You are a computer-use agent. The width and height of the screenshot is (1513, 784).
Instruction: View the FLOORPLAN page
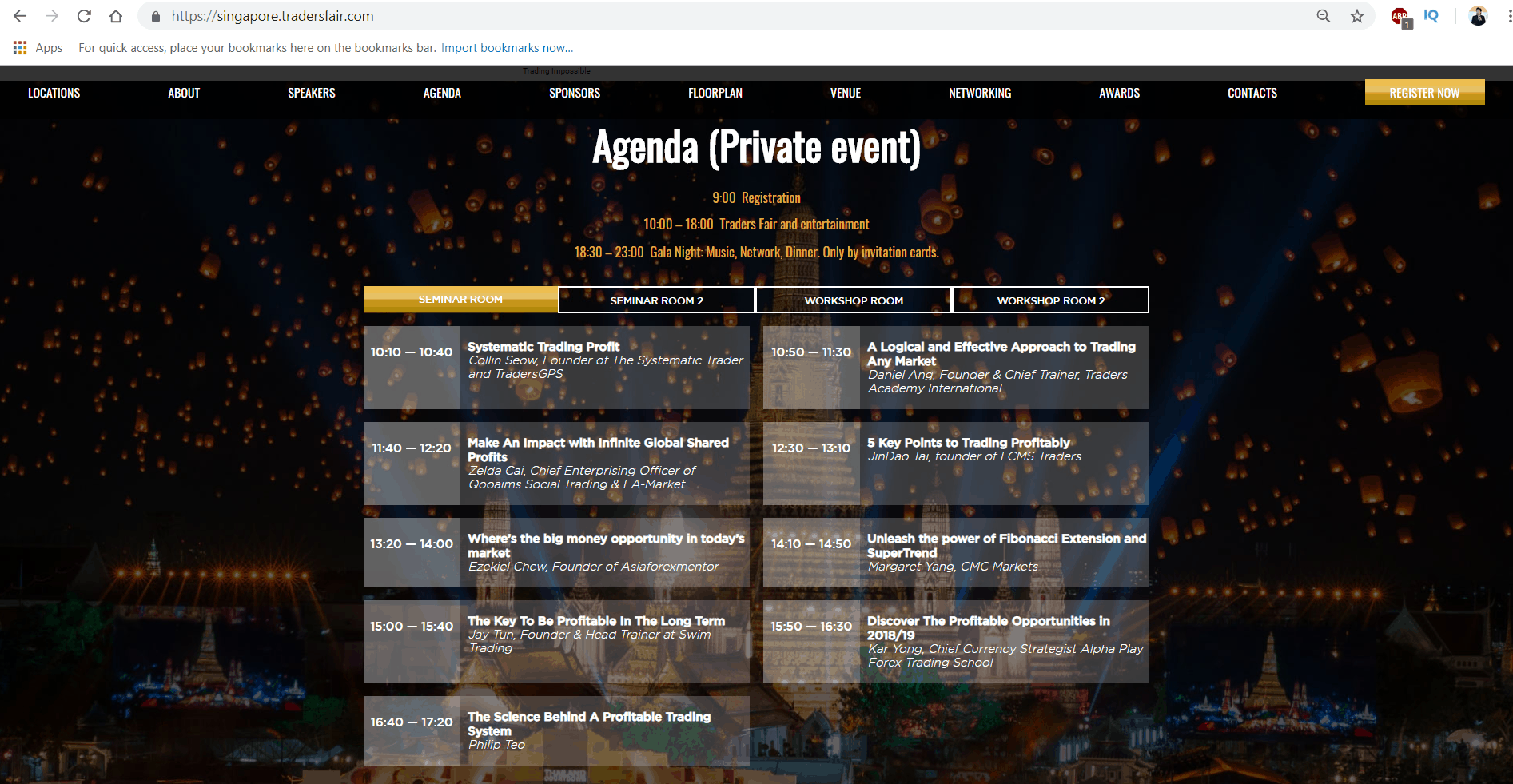click(715, 93)
